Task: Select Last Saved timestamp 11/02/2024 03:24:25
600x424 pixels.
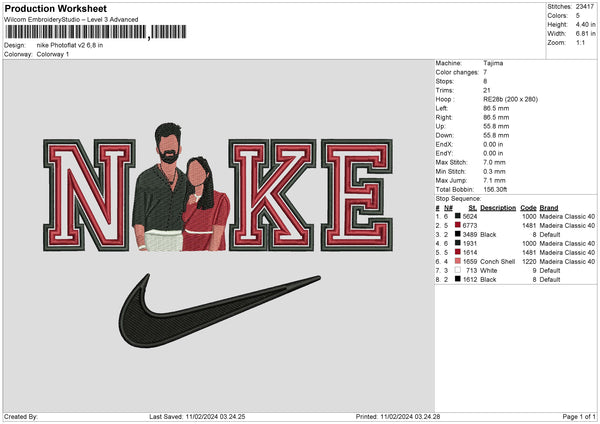Action: point(215,417)
